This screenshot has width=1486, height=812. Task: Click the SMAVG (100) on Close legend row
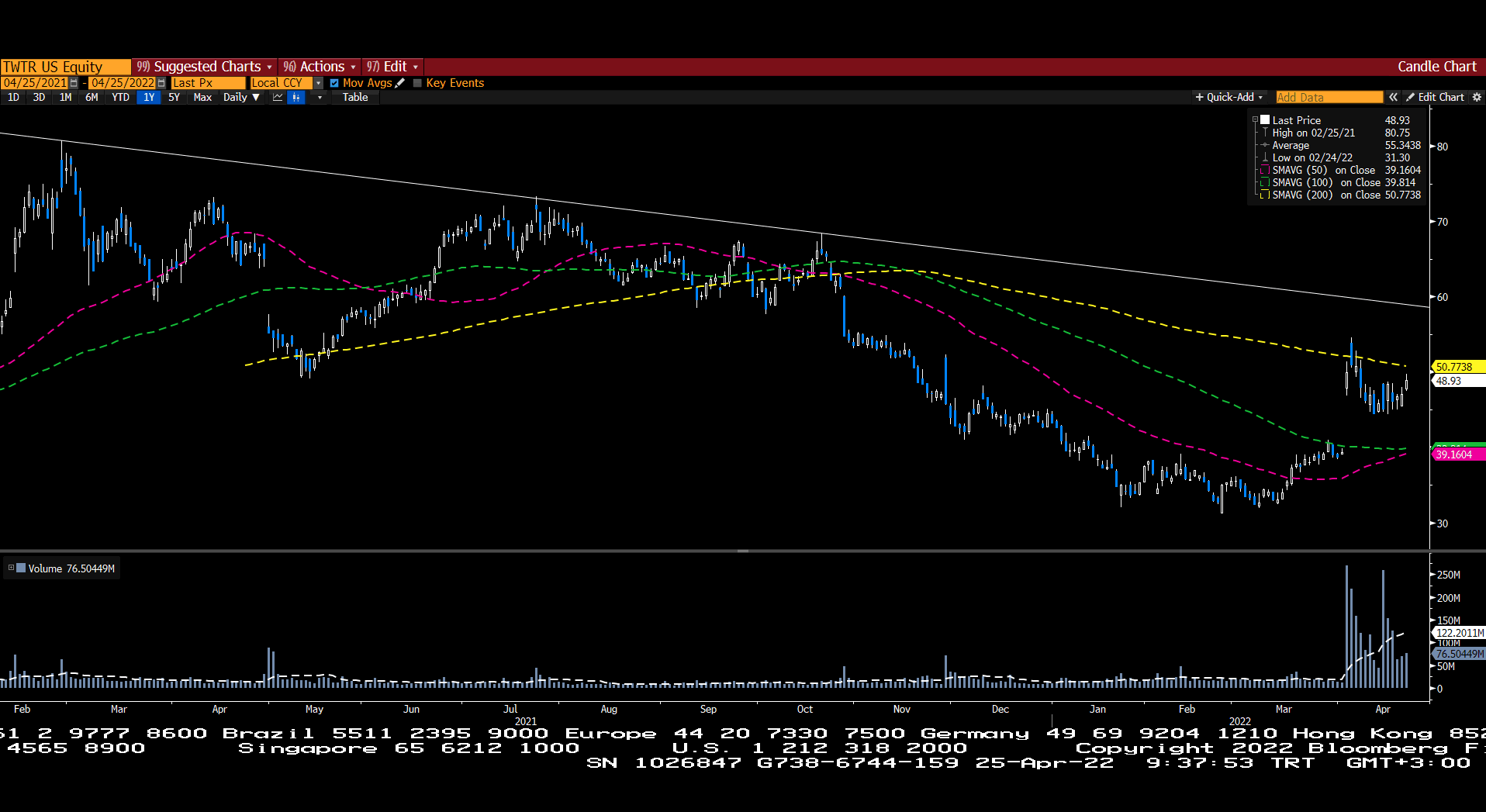point(1340,182)
